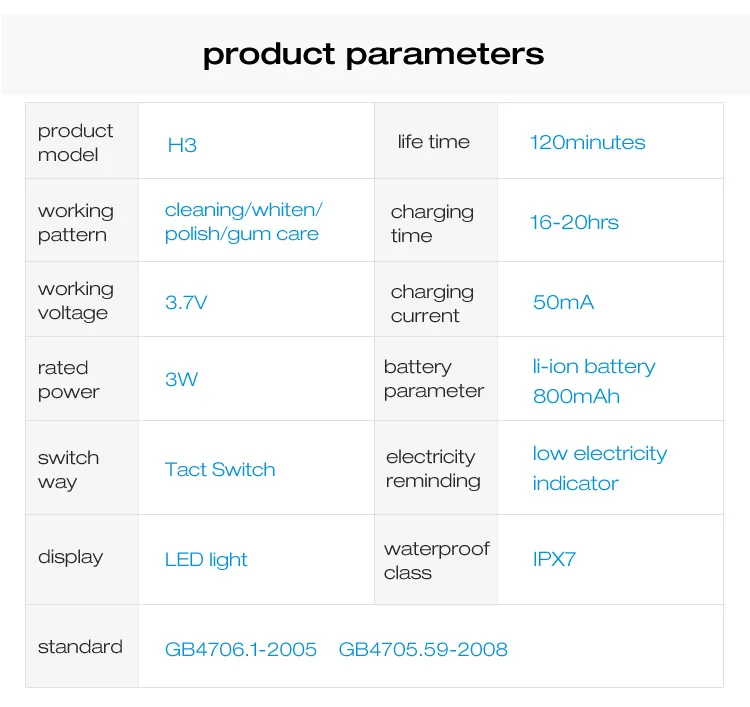This screenshot has height=707, width=750.
Task: Click the "product model" label cell
Action: point(76,142)
